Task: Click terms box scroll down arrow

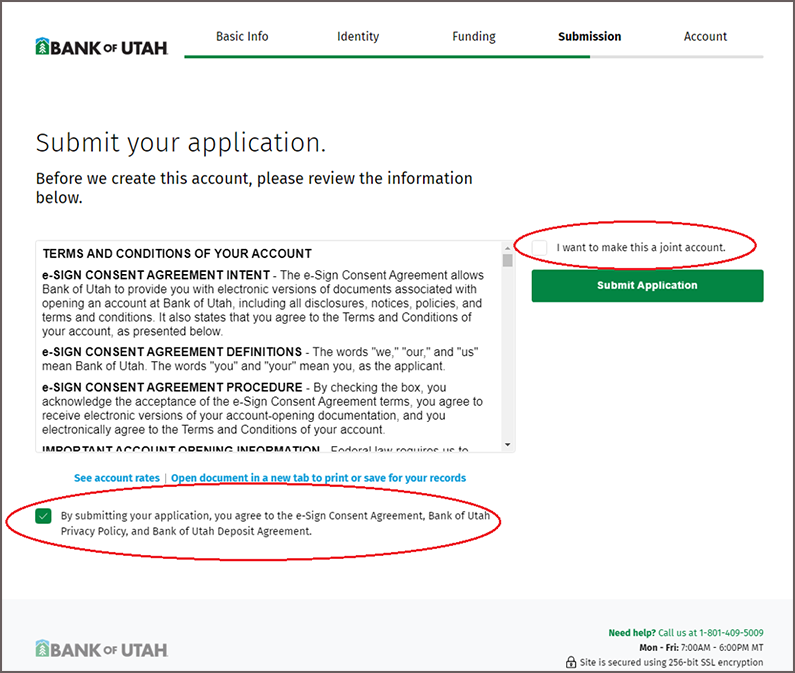Action: coord(508,445)
